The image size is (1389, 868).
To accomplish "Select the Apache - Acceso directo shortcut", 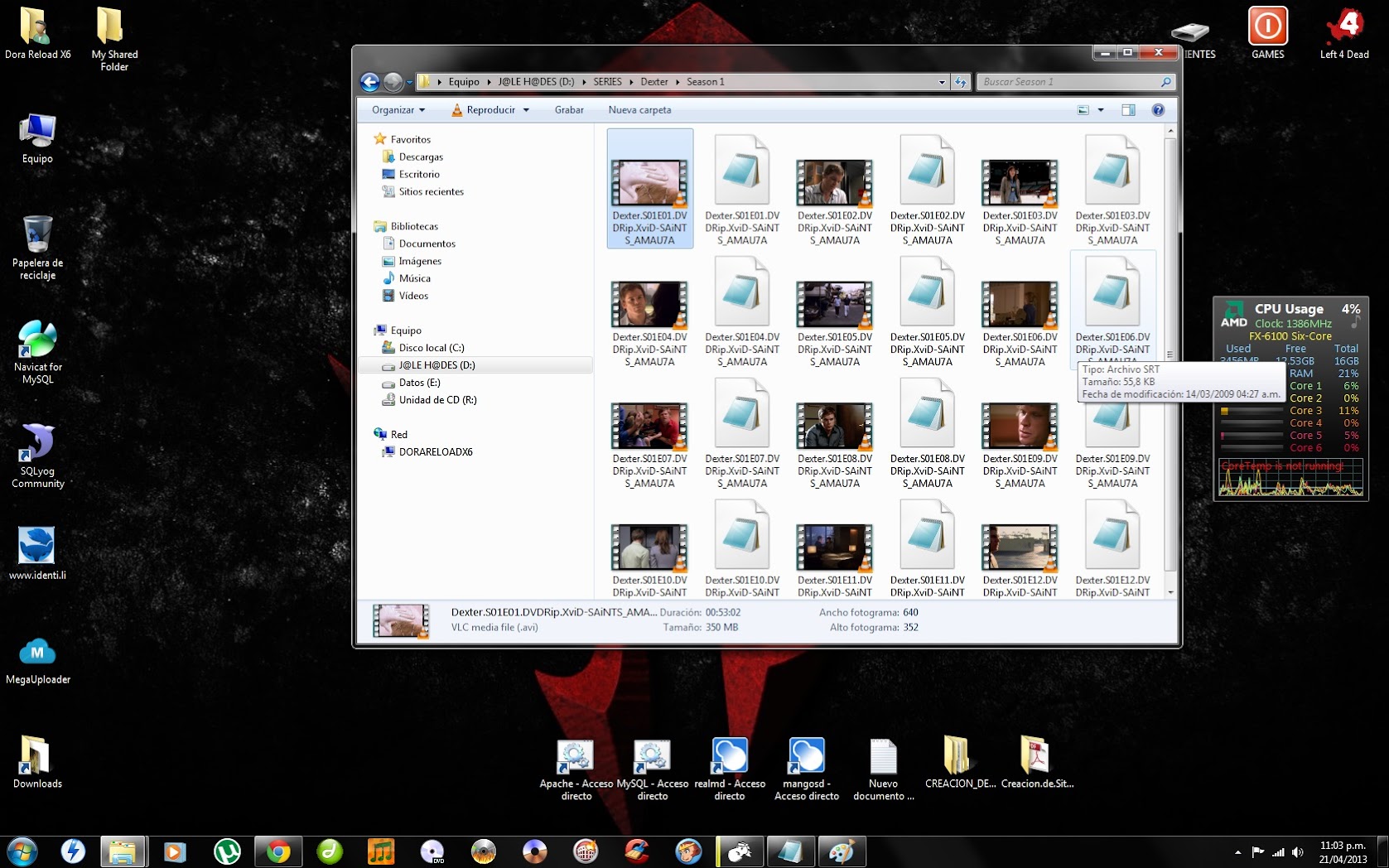I will pyautogui.click(x=576, y=770).
